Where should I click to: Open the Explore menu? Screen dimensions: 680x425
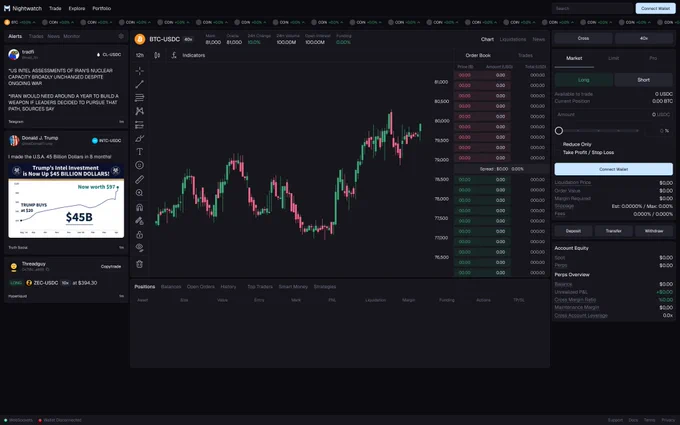77,8
